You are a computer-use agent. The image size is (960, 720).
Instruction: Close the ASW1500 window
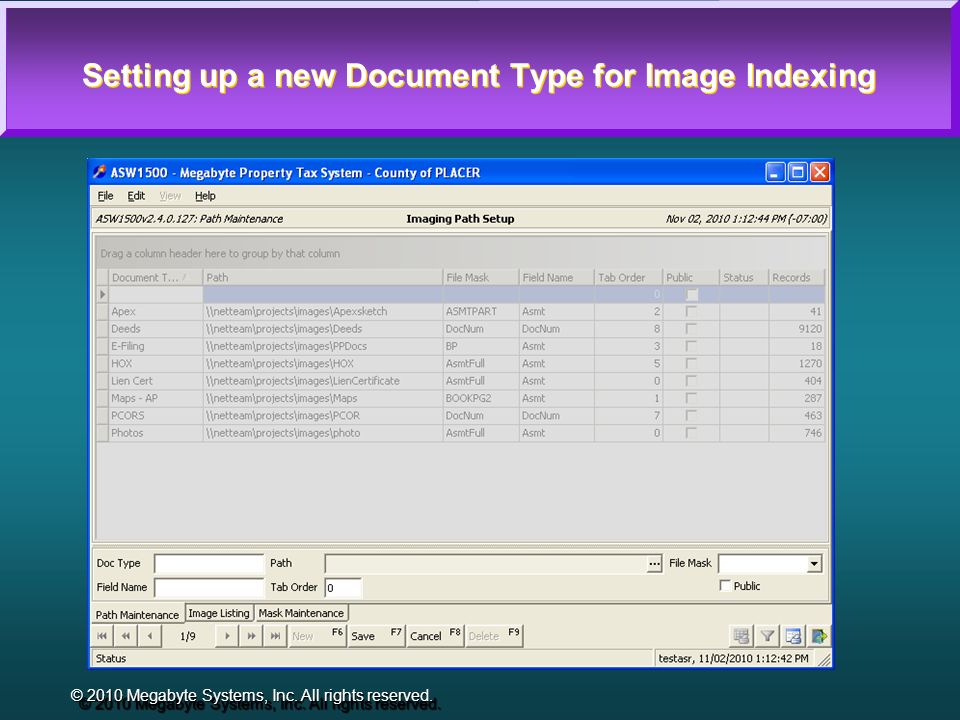tap(820, 172)
